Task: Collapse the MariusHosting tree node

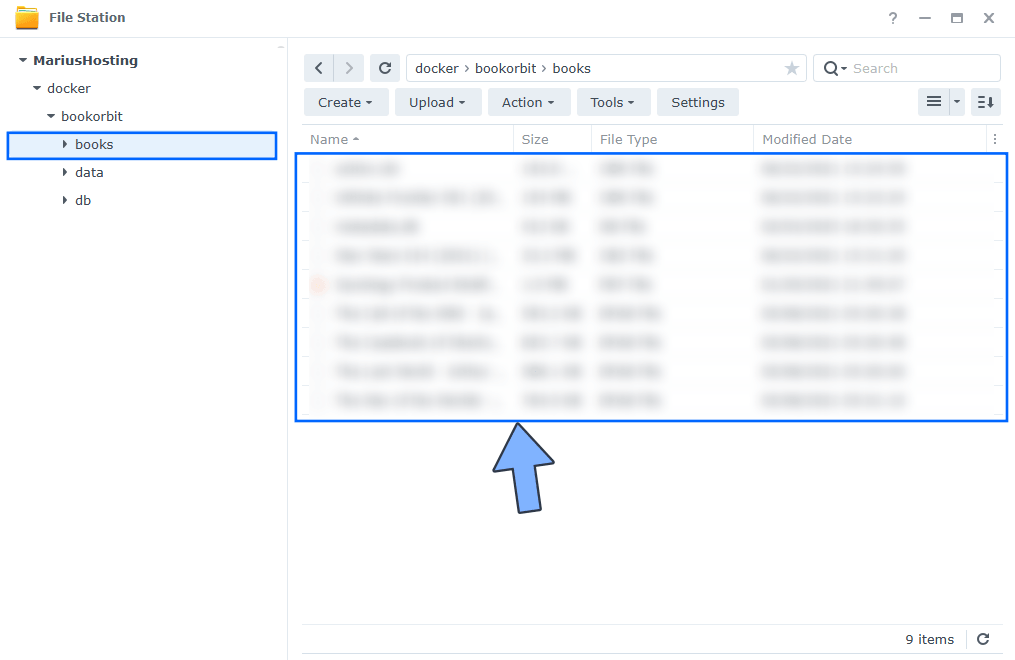Action: [23, 60]
